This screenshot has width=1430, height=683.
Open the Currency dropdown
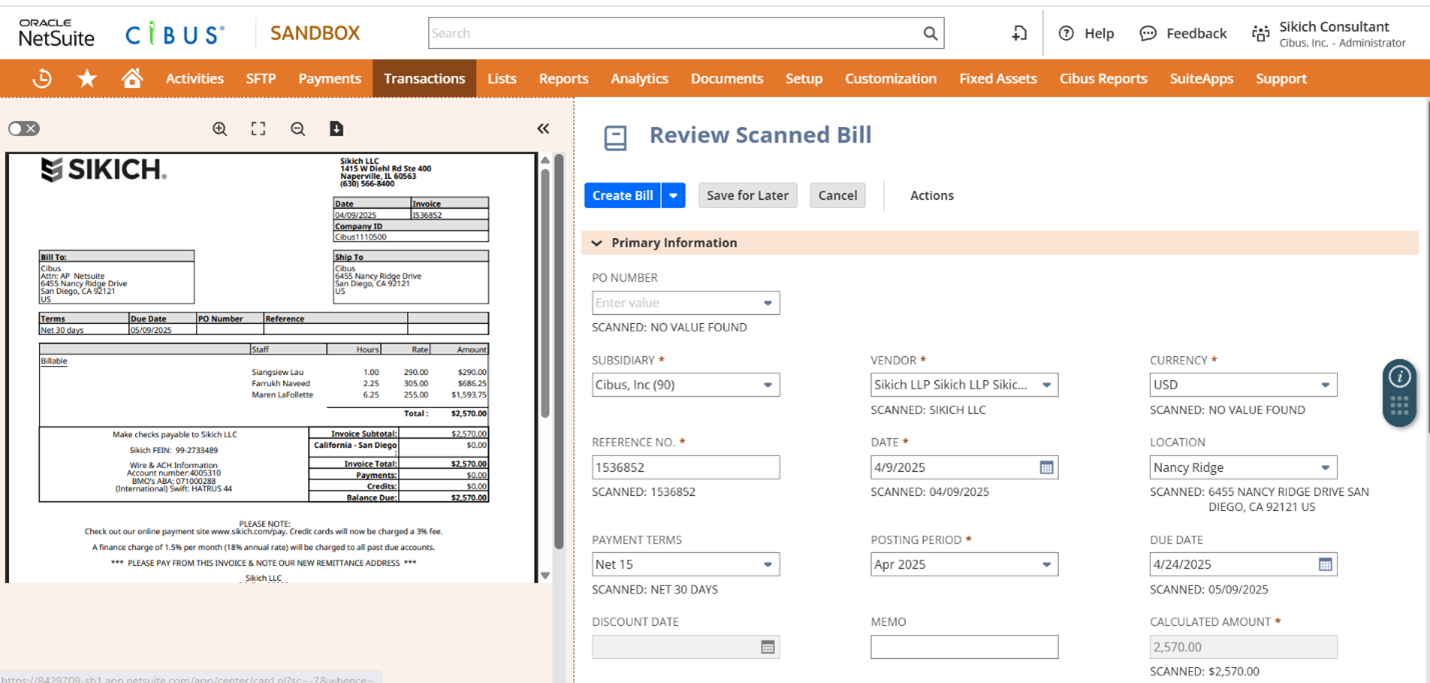(x=1327, y=384)
